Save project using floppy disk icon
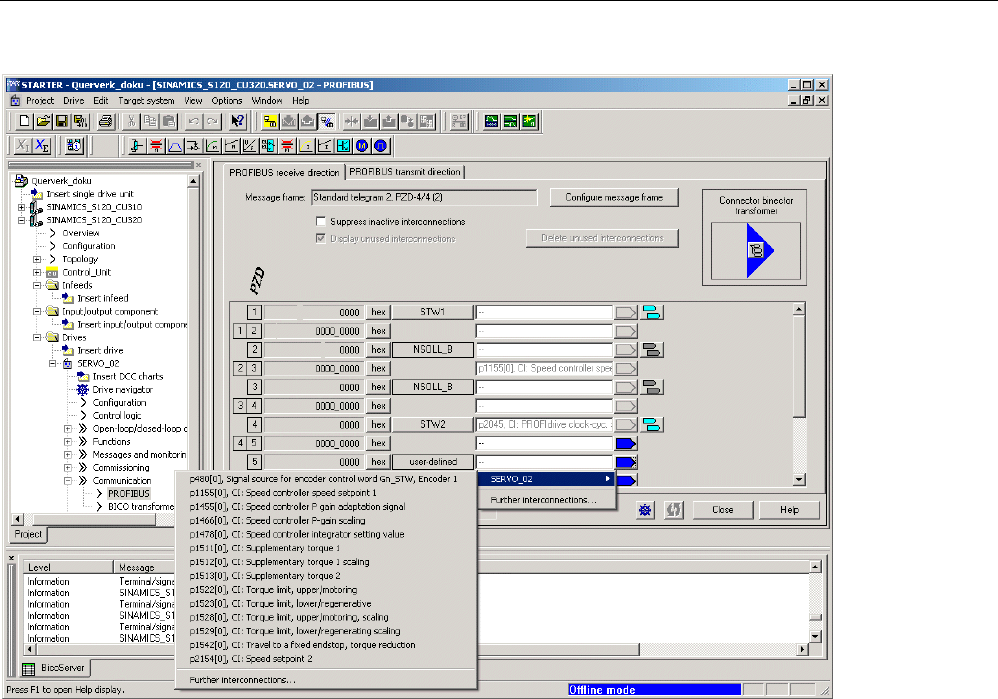This screenshot has height=699, width=998. pos(62,121)
